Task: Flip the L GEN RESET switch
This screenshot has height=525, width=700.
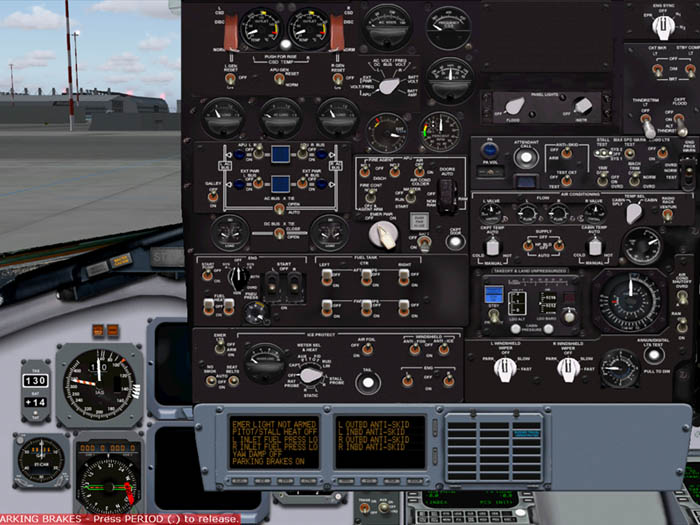Action: point(230,79)
